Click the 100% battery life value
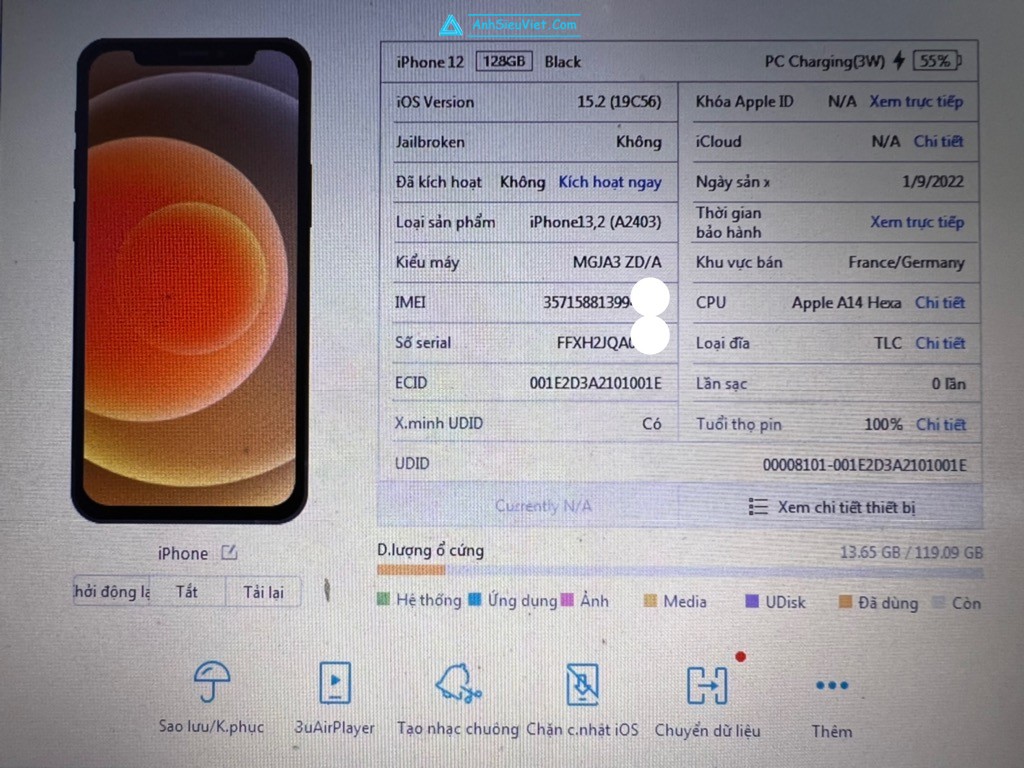 tap(883, 424)
